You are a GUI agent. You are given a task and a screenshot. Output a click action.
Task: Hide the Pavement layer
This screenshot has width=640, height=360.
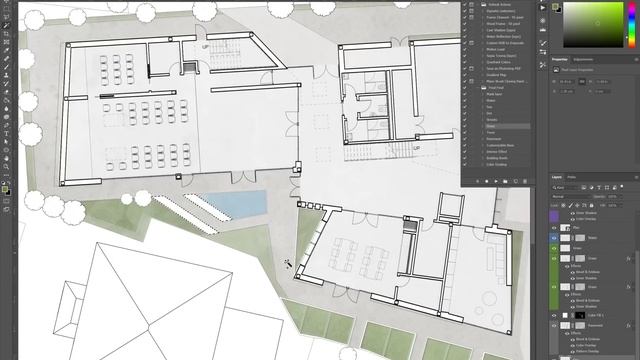click(x=554, y=325)
